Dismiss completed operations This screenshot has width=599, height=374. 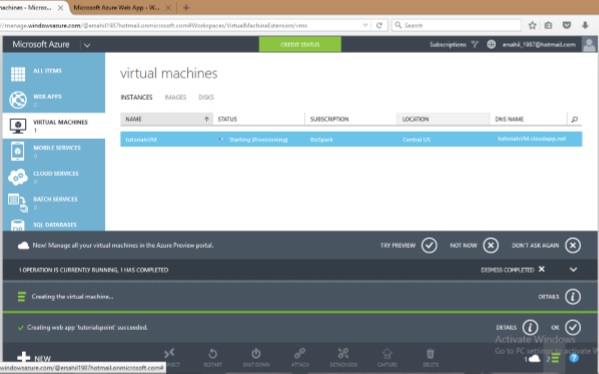[512, 270]
